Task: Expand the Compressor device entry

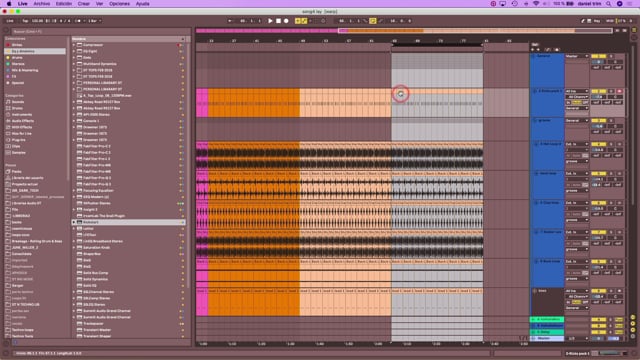Action: tap(74, 45)
